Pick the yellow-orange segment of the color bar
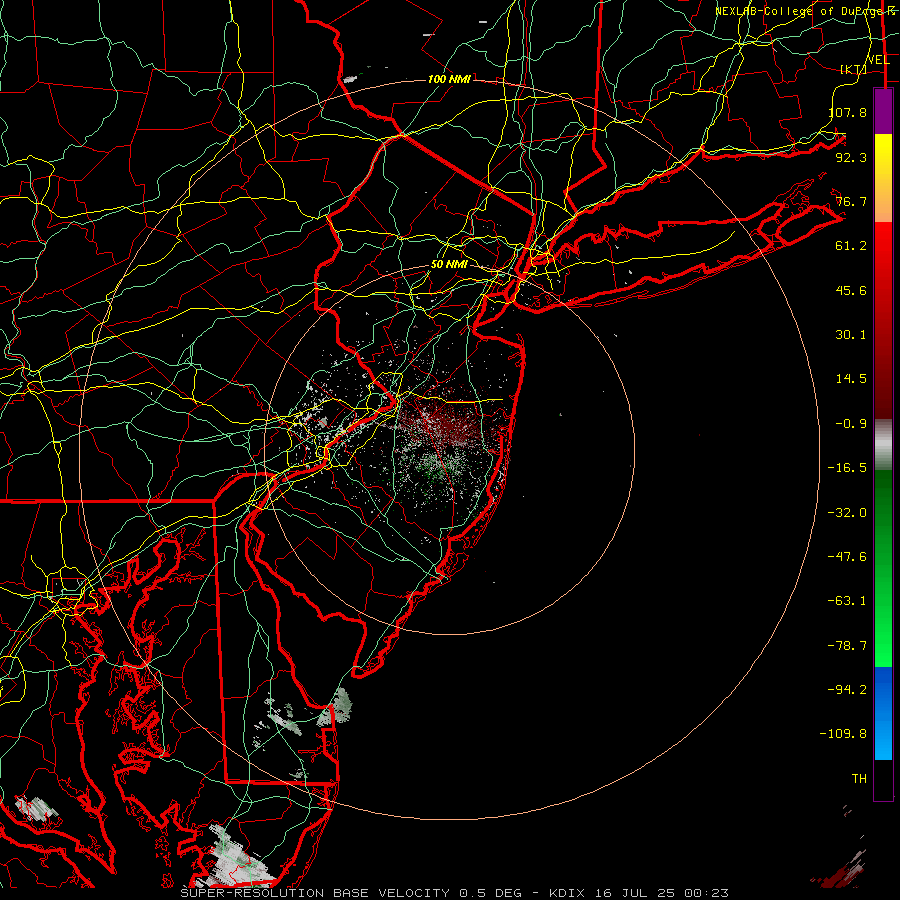This screenshot has height=900, width=900. (883, 178)
